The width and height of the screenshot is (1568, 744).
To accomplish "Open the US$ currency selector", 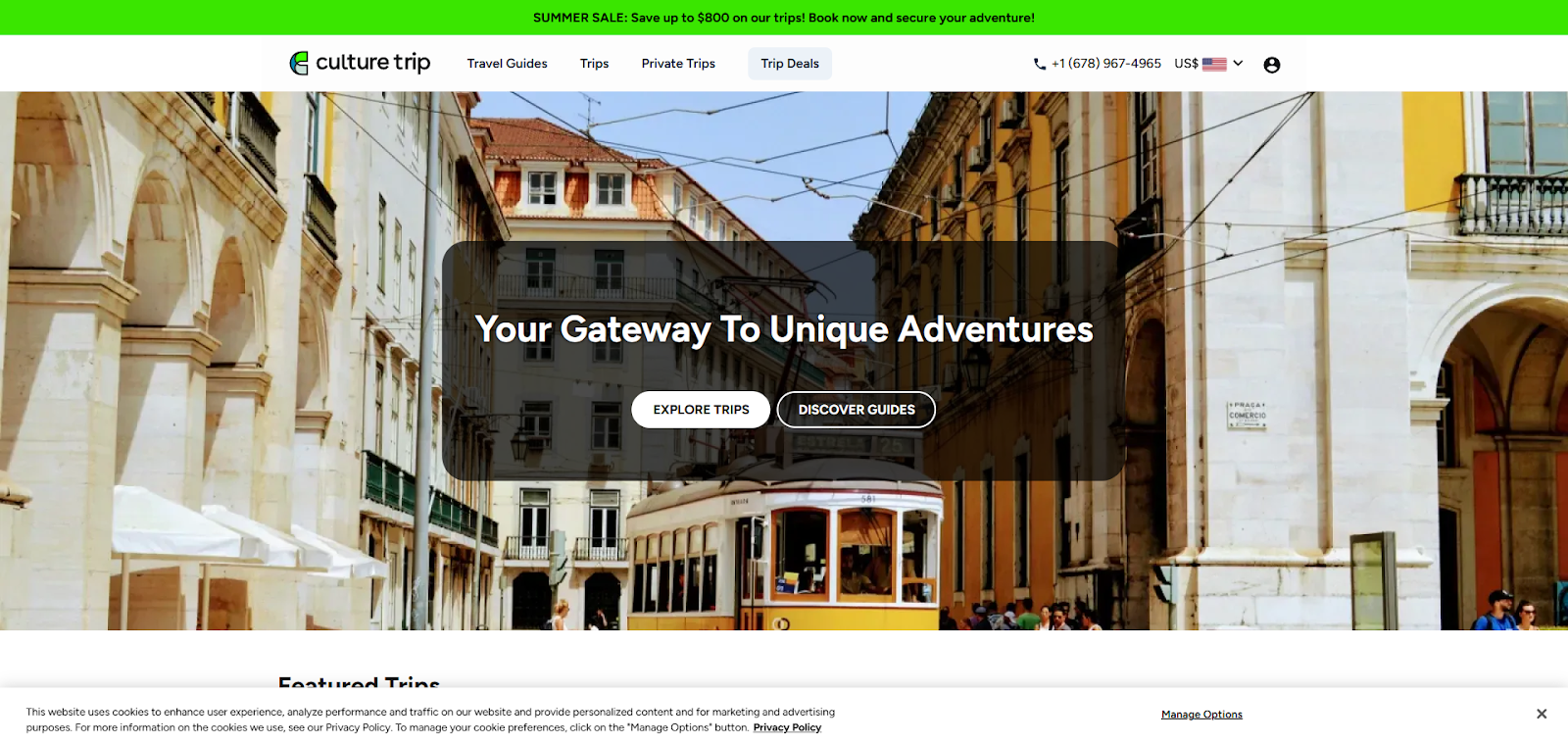I will click(x=1208, y=64).
